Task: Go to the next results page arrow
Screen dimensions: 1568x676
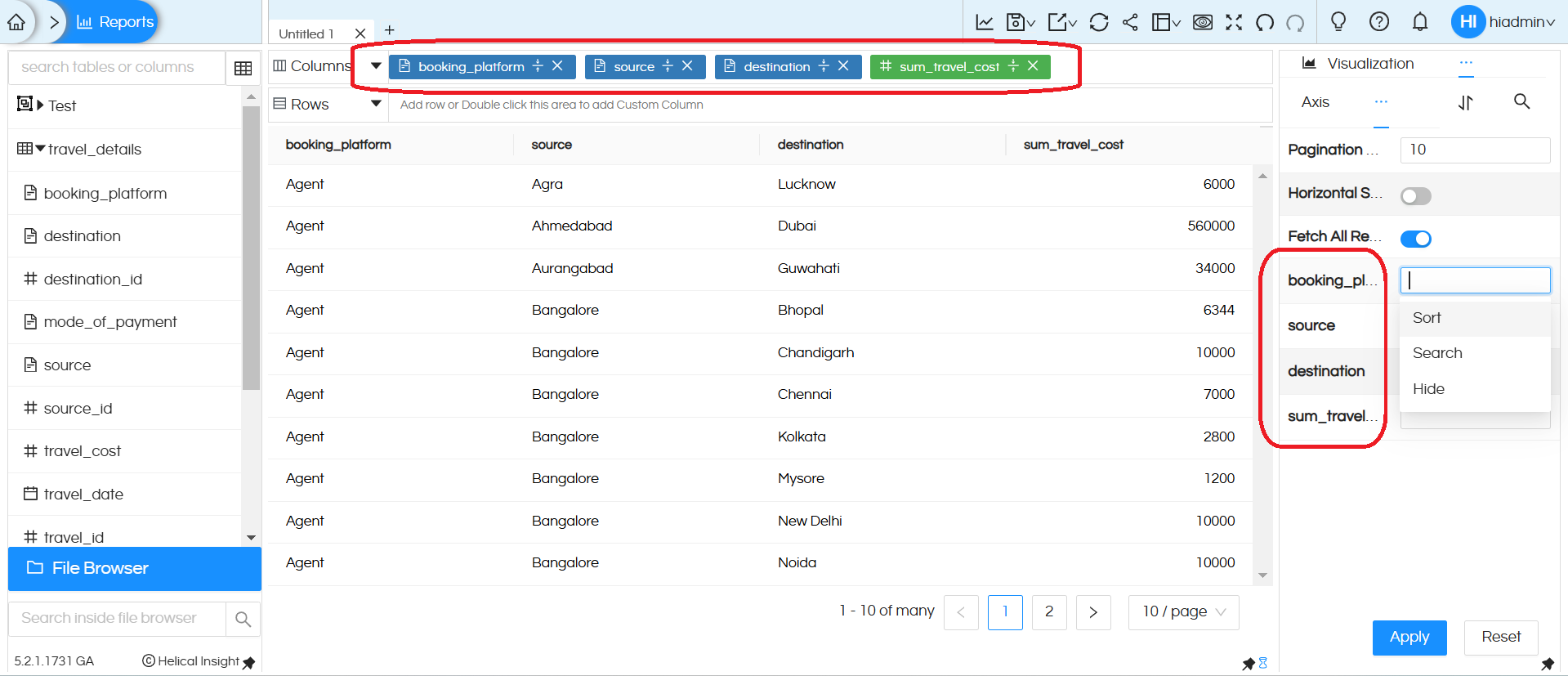Action: coord(1093,612)
